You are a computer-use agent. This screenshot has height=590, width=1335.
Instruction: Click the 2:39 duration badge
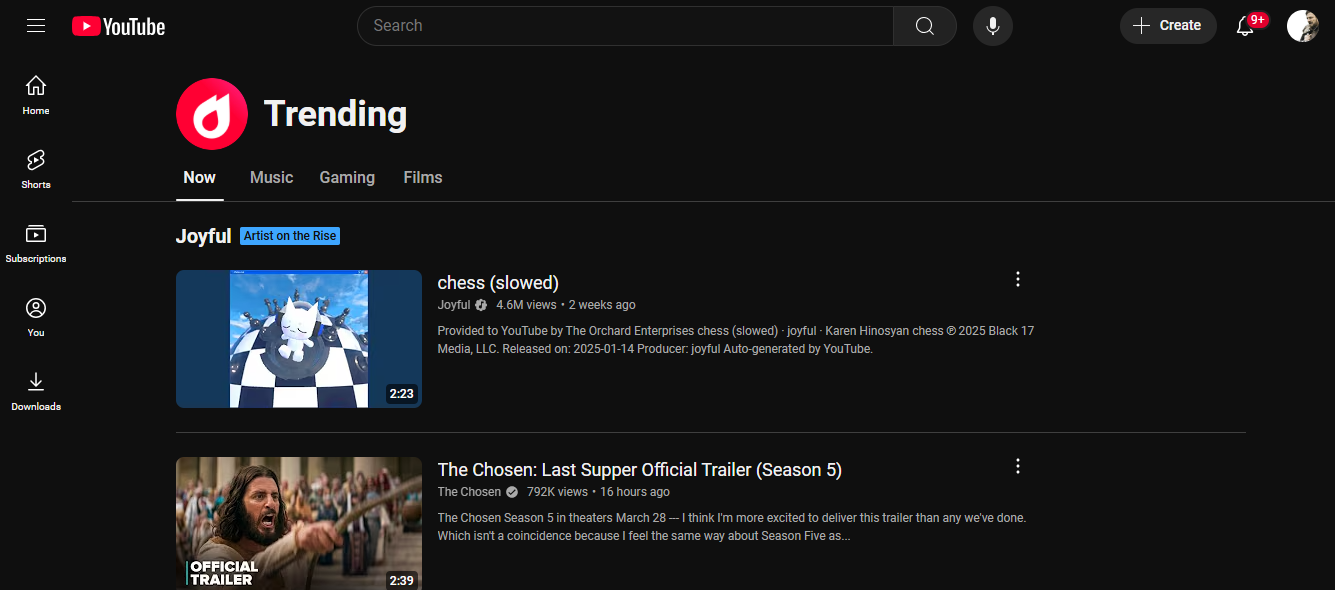pos(401,580)
